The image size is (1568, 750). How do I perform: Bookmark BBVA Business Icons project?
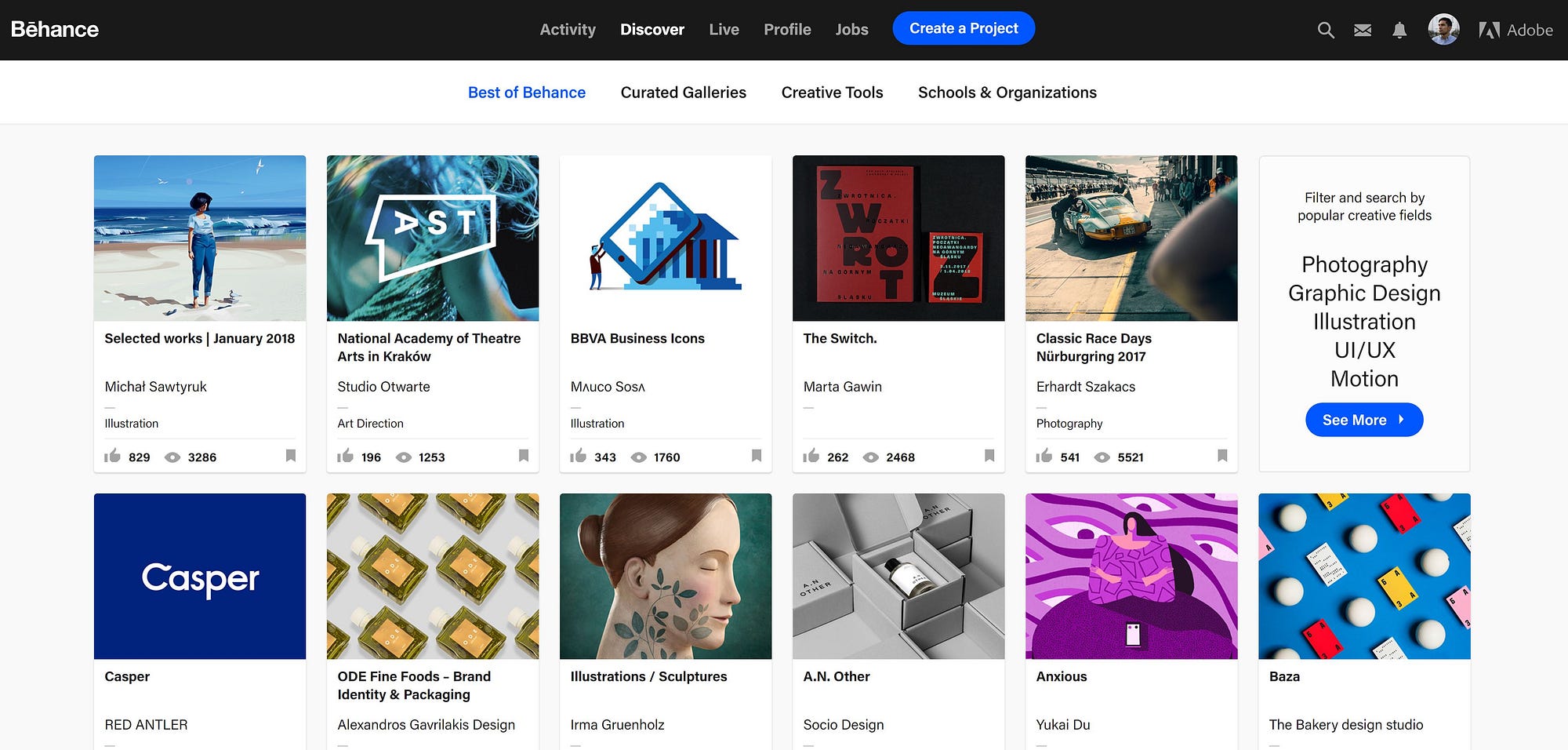(757, 456)
